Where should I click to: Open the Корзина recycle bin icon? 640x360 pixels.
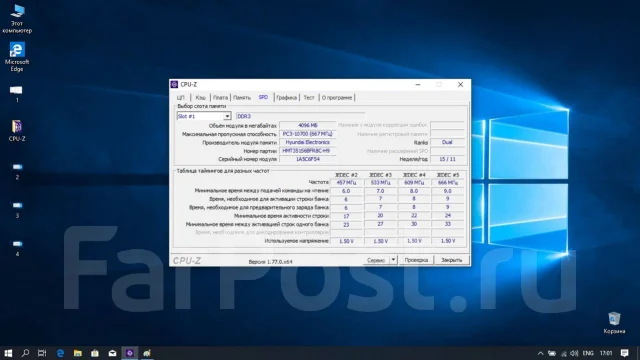pyautogui.click(x=614, y=323)
